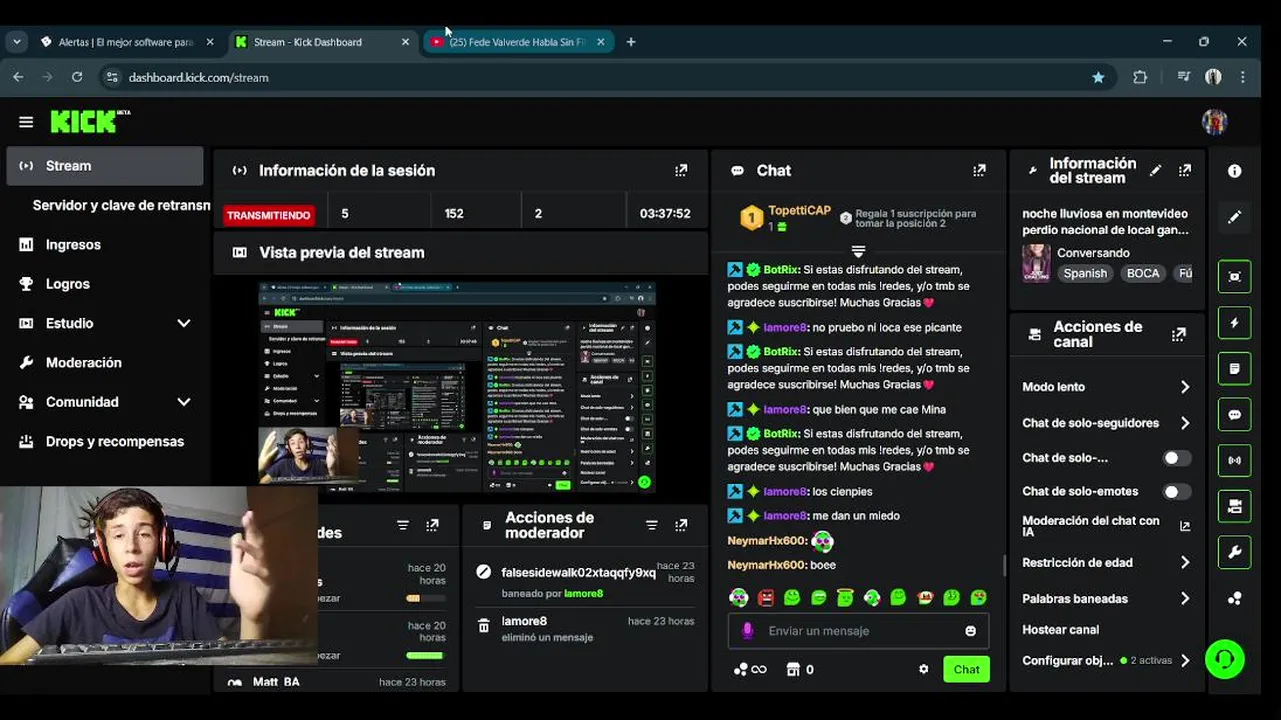Click the 03:37:52 session timer
The height and width of the screenshot is (720, 1281).
tap(665, 214)
